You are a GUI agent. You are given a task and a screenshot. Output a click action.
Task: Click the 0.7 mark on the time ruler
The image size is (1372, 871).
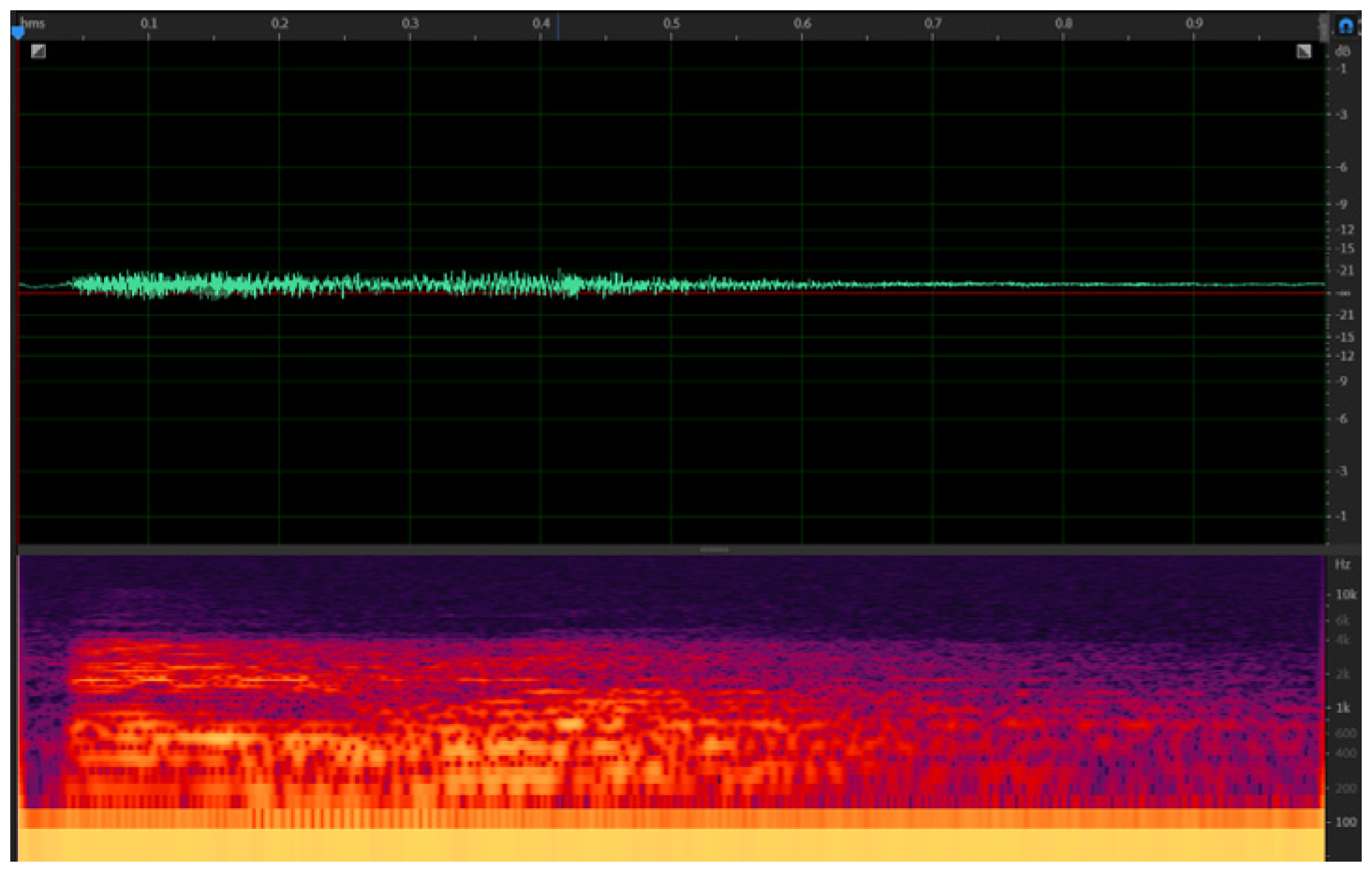click(x=933, y=22)
